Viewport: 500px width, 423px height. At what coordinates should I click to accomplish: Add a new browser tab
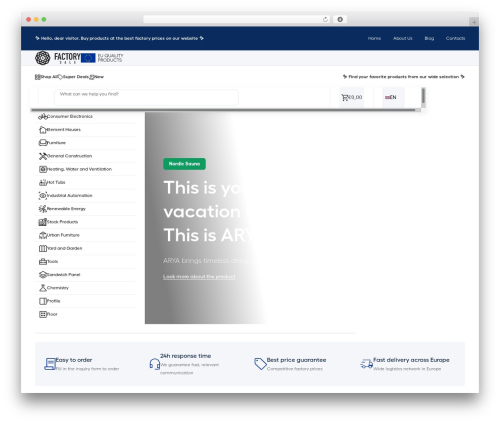pyautogui.click(x=474, y=22)
